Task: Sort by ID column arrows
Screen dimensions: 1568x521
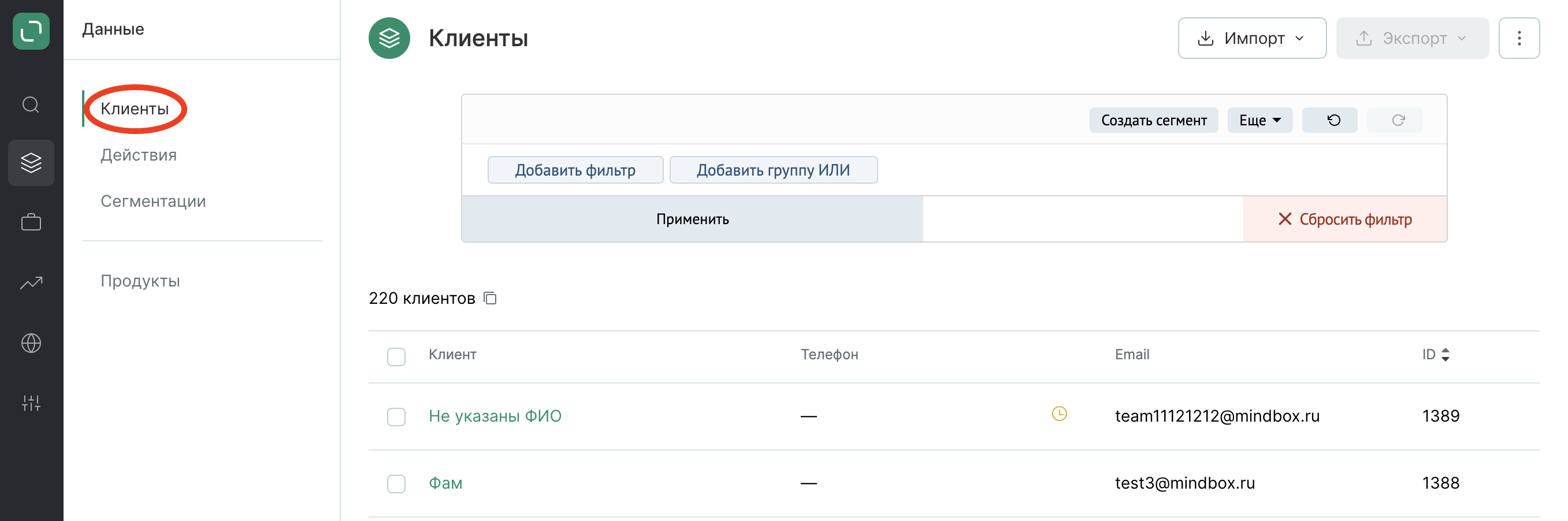Action: (x=1445, y=355)
